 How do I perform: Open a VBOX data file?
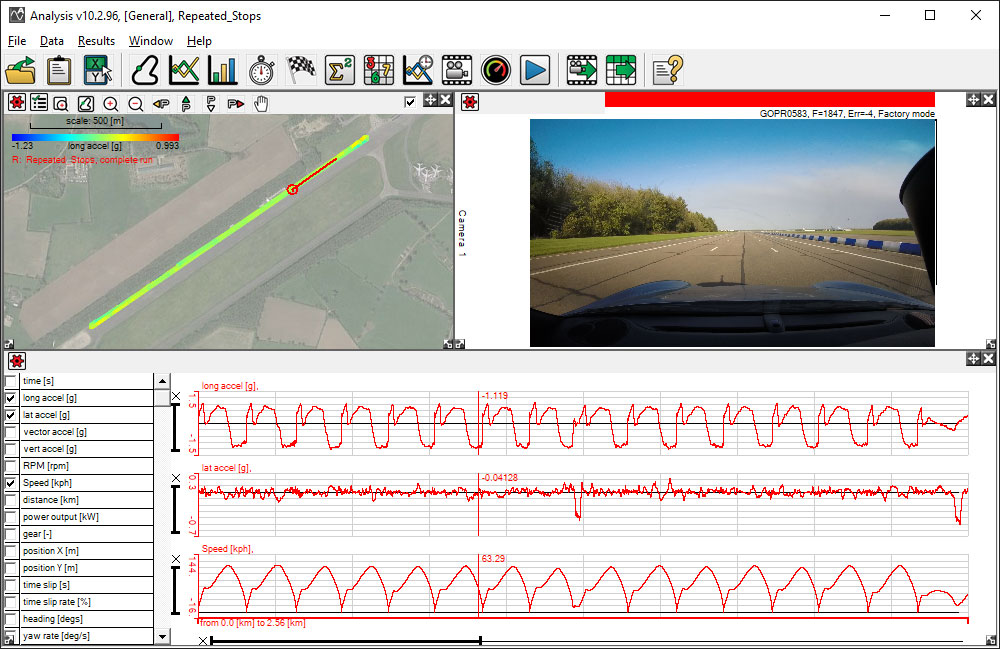coord(20,70)
